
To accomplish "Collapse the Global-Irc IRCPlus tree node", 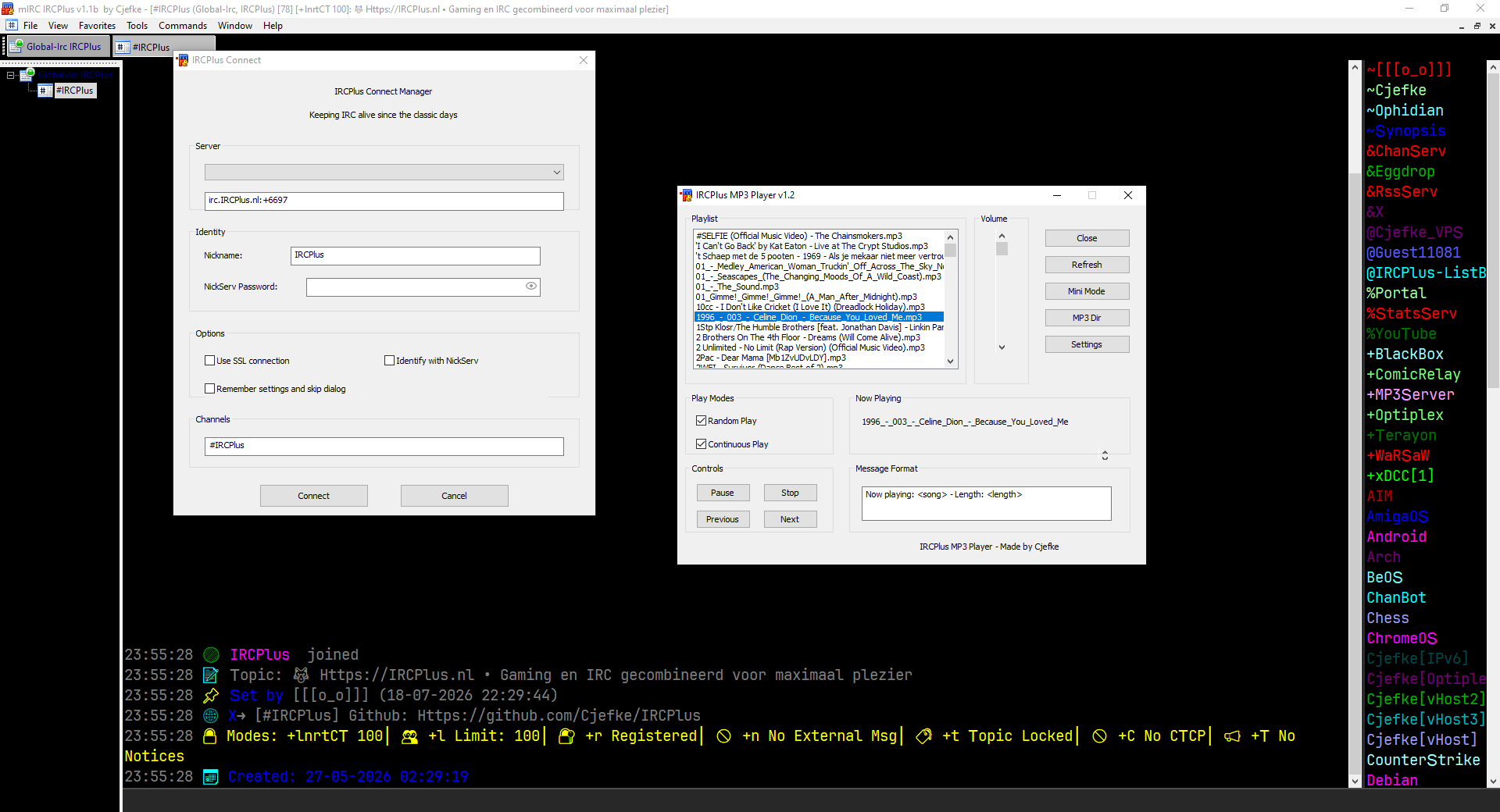I will 11,76.
